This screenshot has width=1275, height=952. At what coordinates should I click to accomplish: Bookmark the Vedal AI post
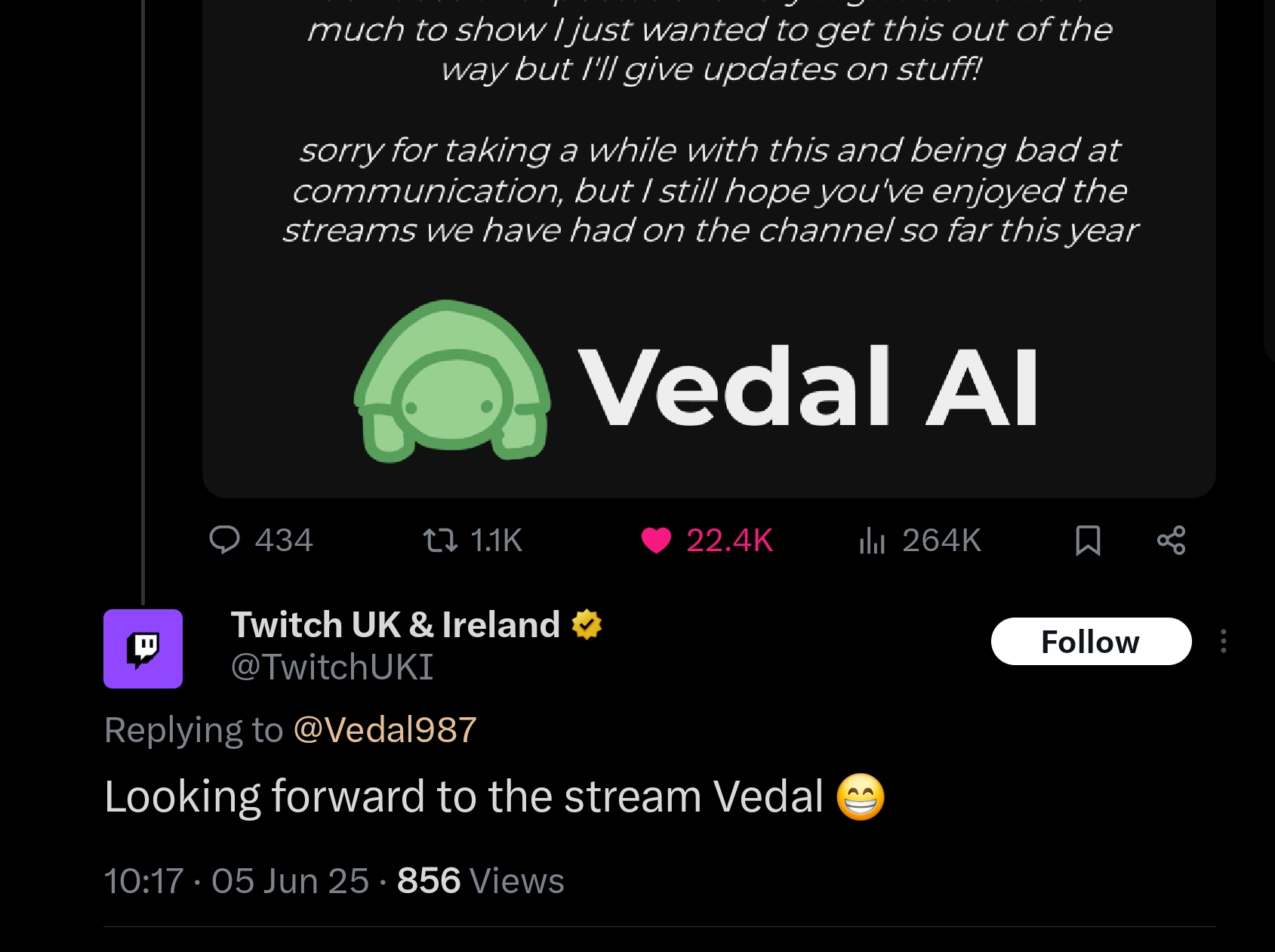pos(1087,541)
